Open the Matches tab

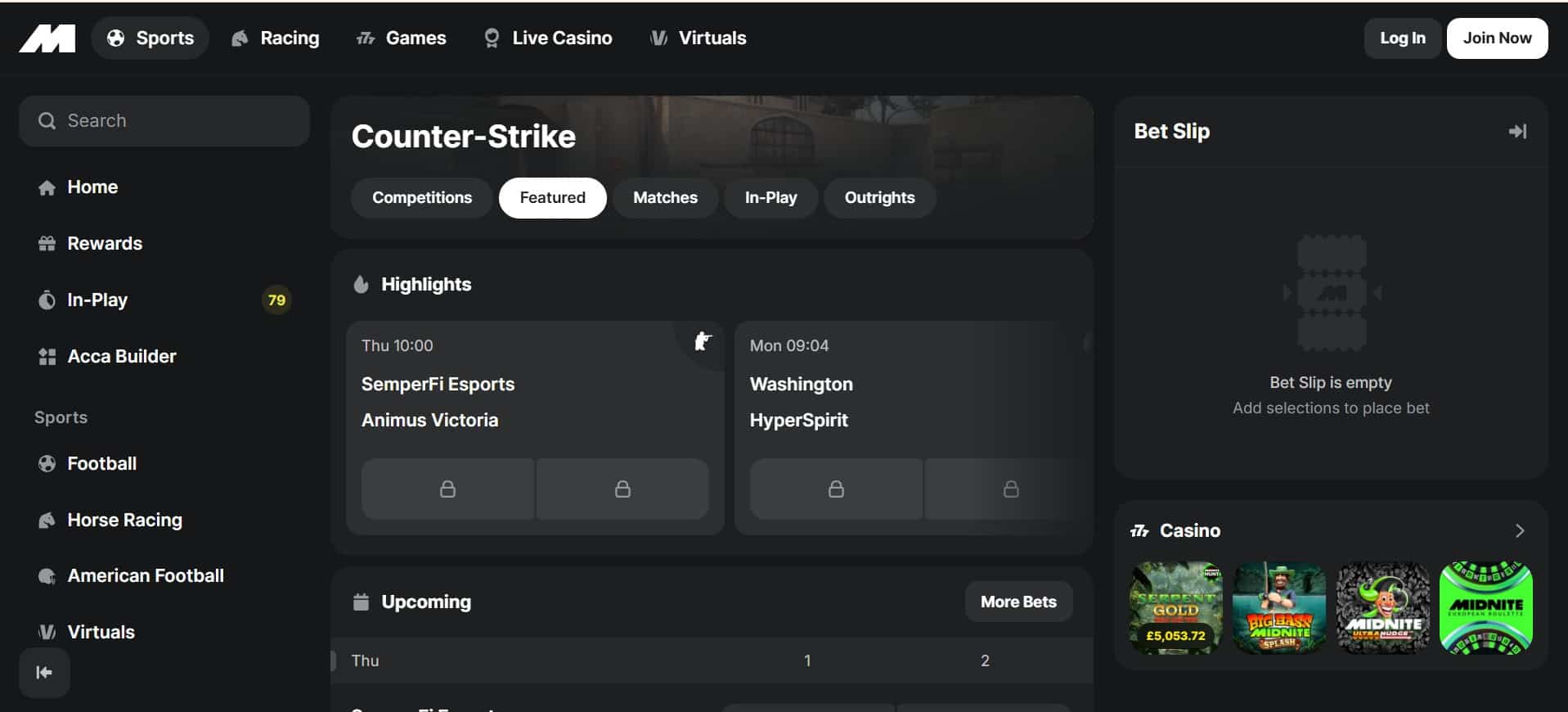665,198
